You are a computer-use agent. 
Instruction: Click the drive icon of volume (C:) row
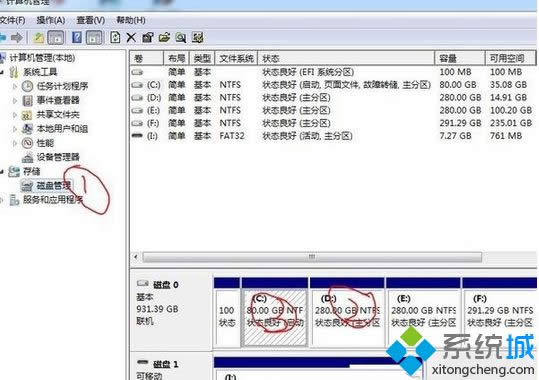137,85
